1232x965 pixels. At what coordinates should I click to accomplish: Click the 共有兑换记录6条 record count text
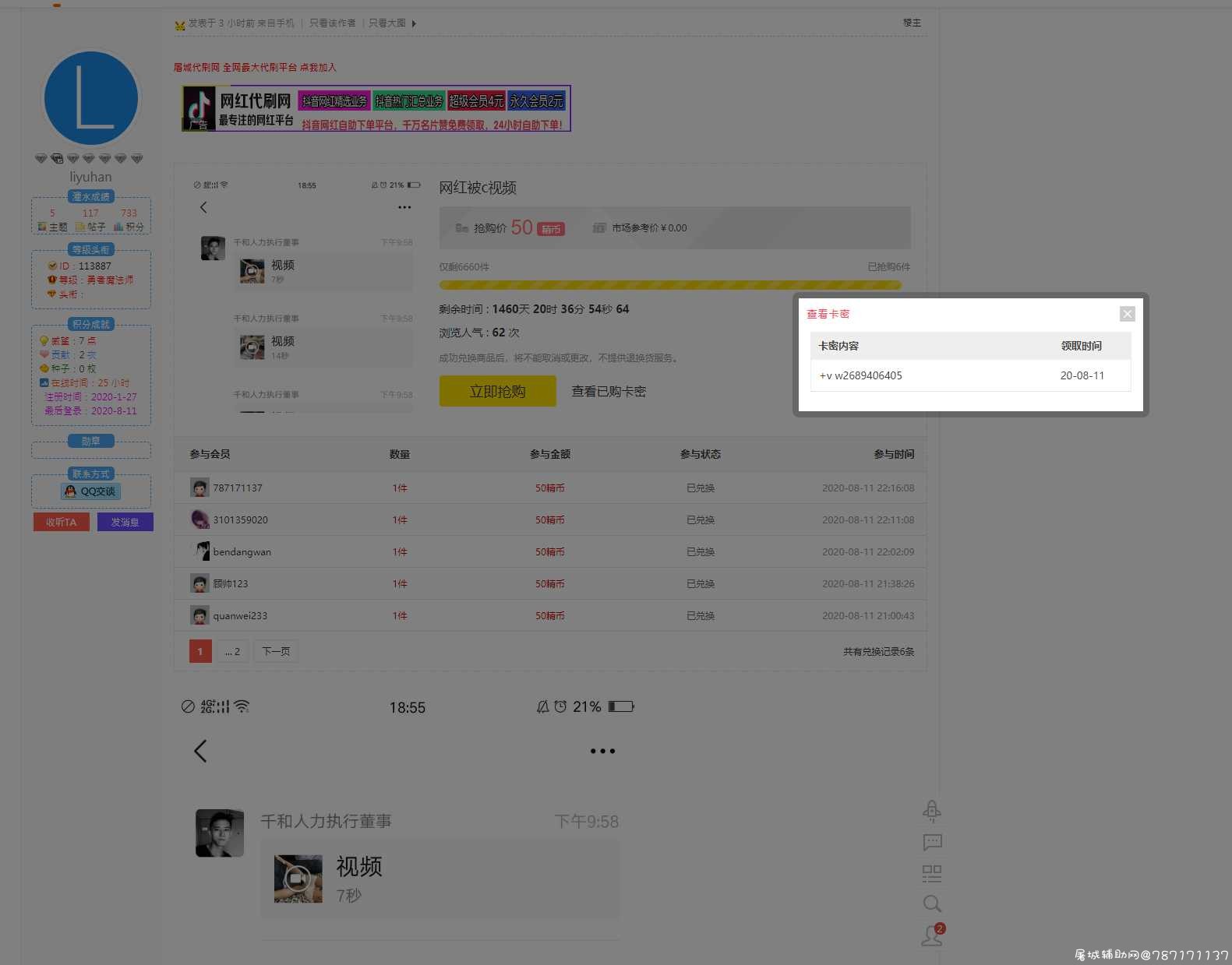(x=879, y=651)
